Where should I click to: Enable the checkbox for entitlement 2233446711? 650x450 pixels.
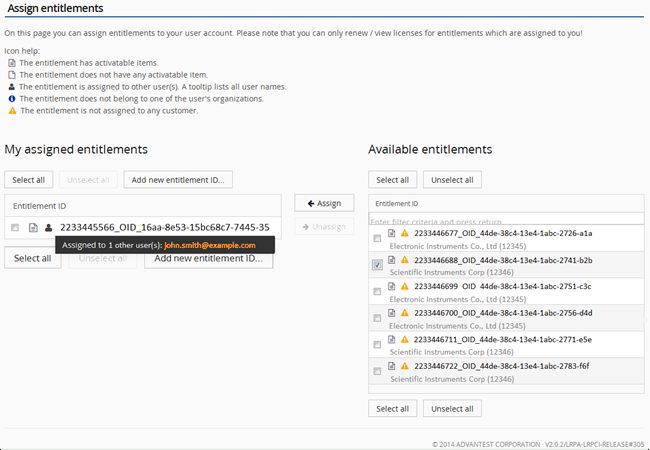click(376, 344)
